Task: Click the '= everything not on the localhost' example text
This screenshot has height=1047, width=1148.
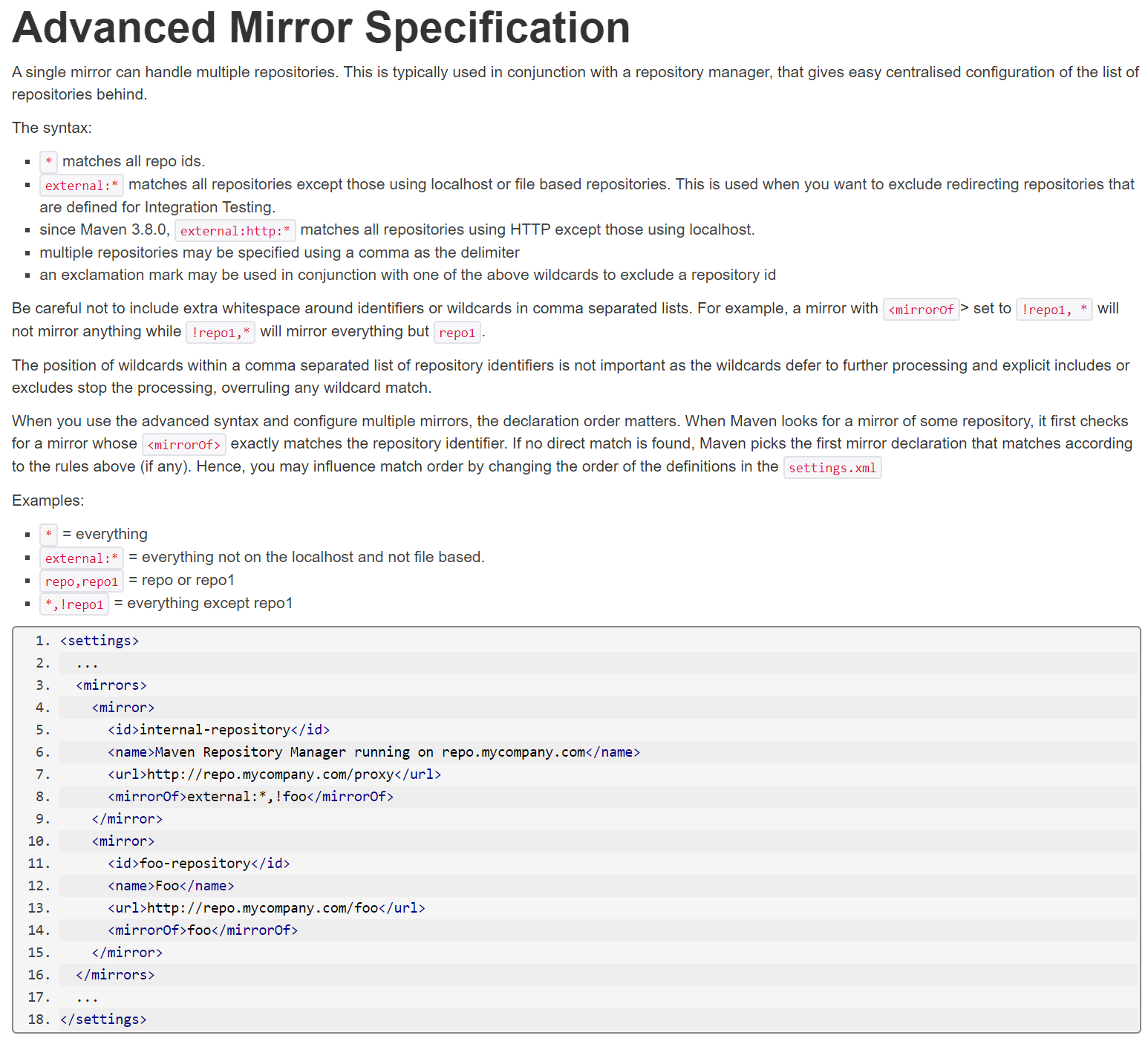Action: coord(307,557)
